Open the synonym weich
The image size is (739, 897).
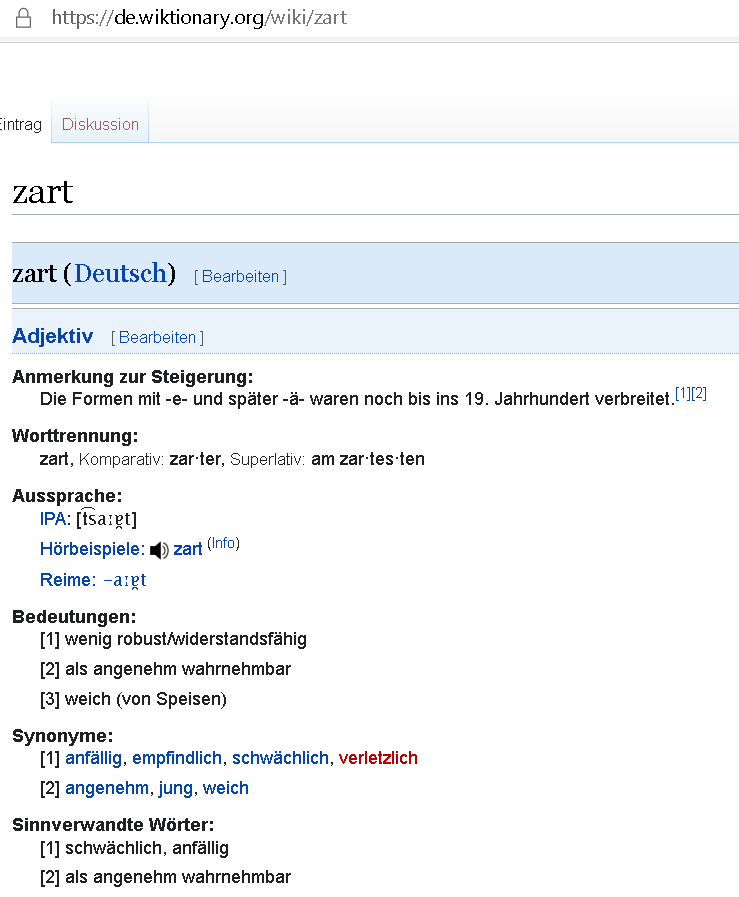[225, 788]
